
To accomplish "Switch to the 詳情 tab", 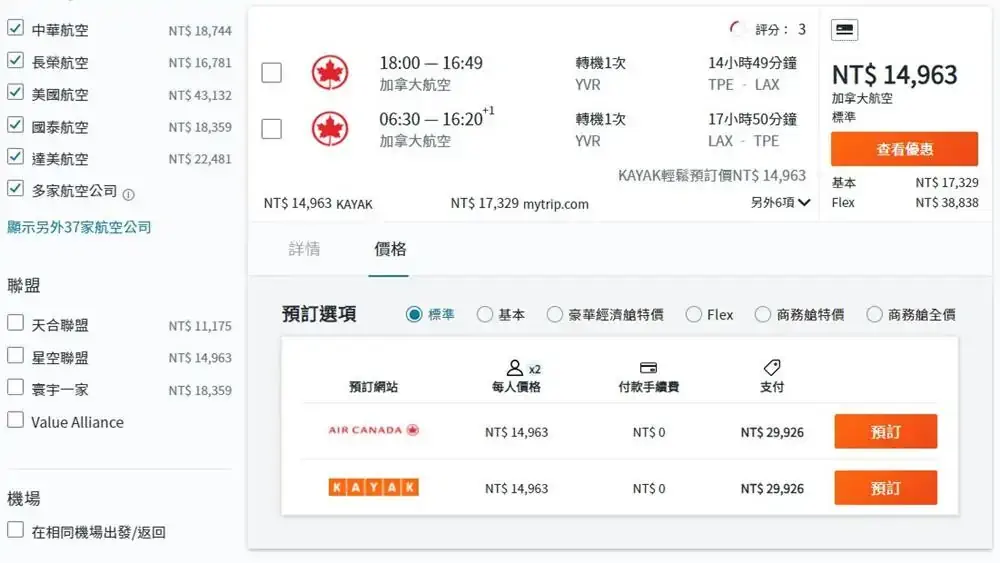I will [304, 249].
